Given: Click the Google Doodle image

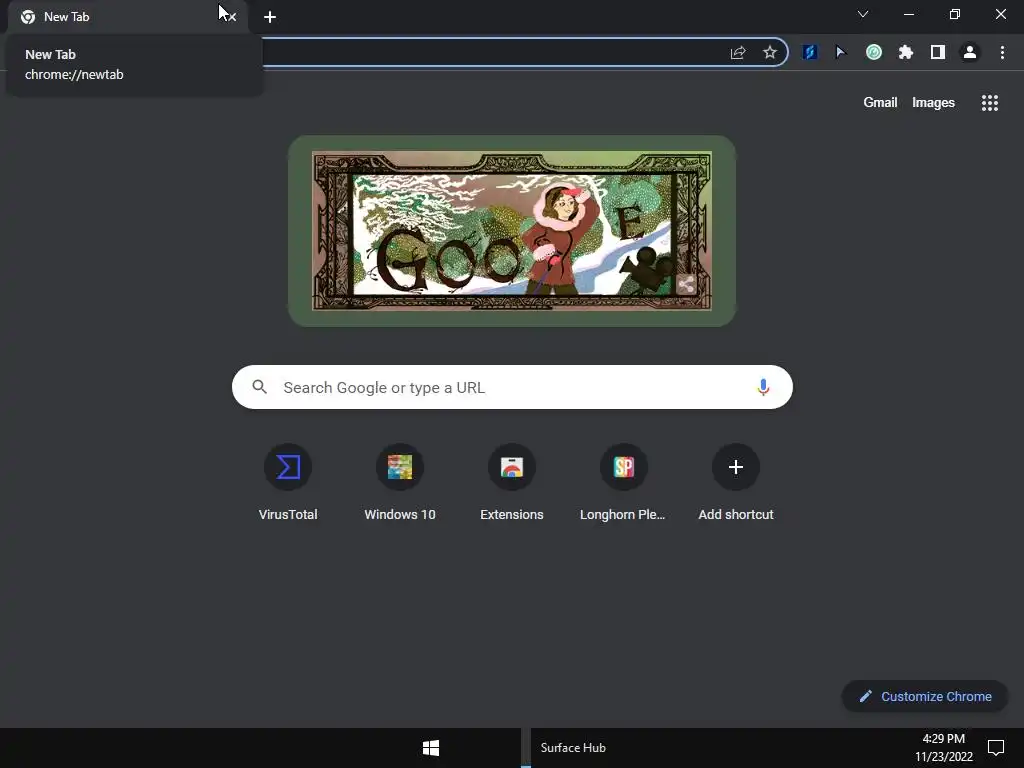Looking at the screenshot, I should [512, 231].
